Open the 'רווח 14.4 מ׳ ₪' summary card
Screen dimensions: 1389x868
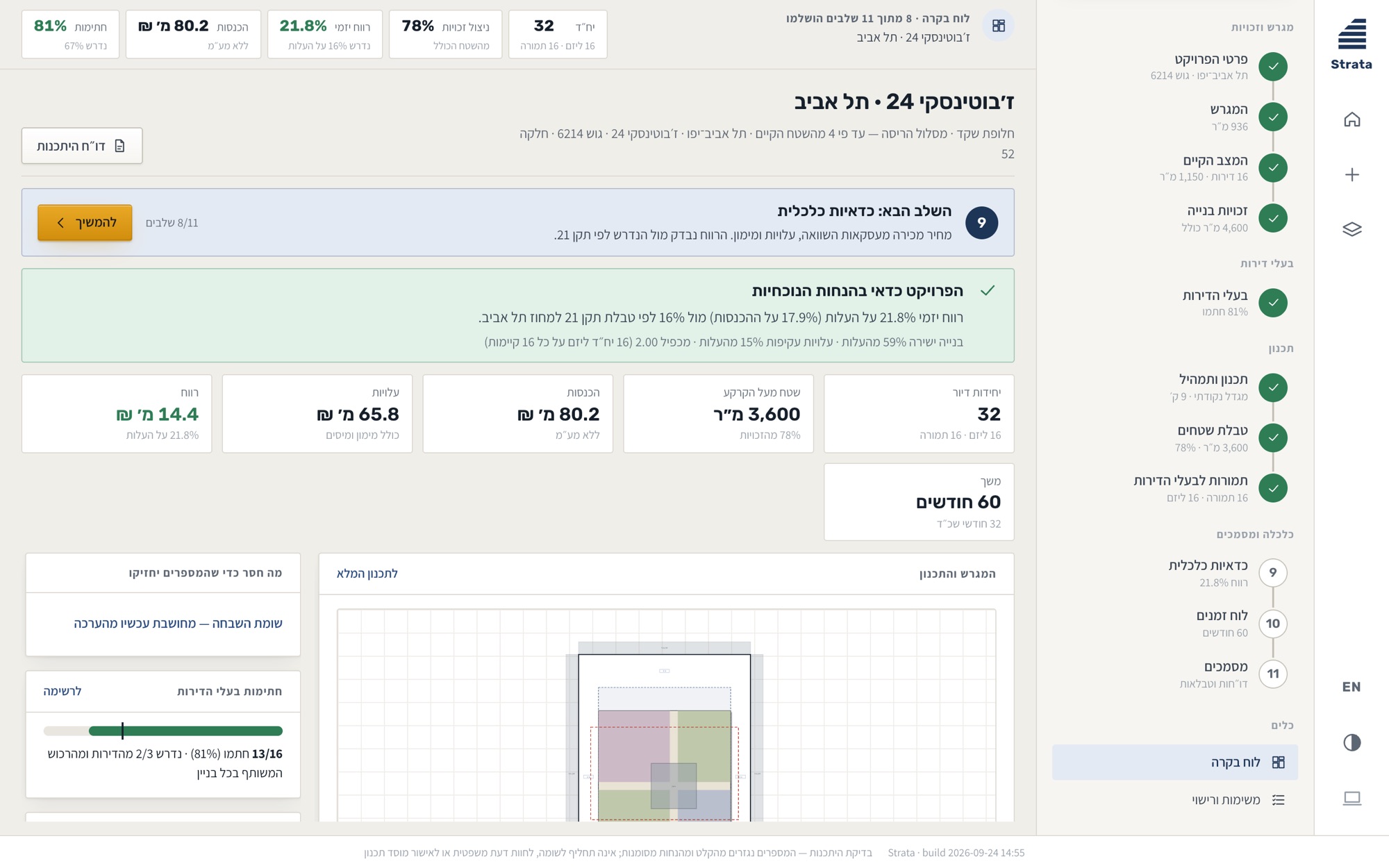click(117, 414)
